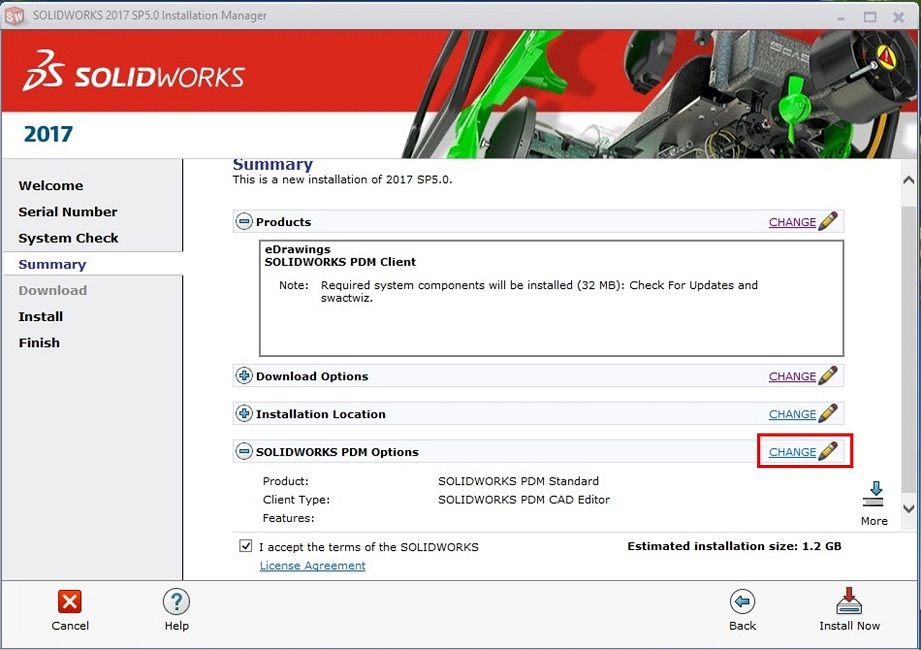Expand the Download Options section
This screenshot has width=921, height=650.
coord(244,377)
